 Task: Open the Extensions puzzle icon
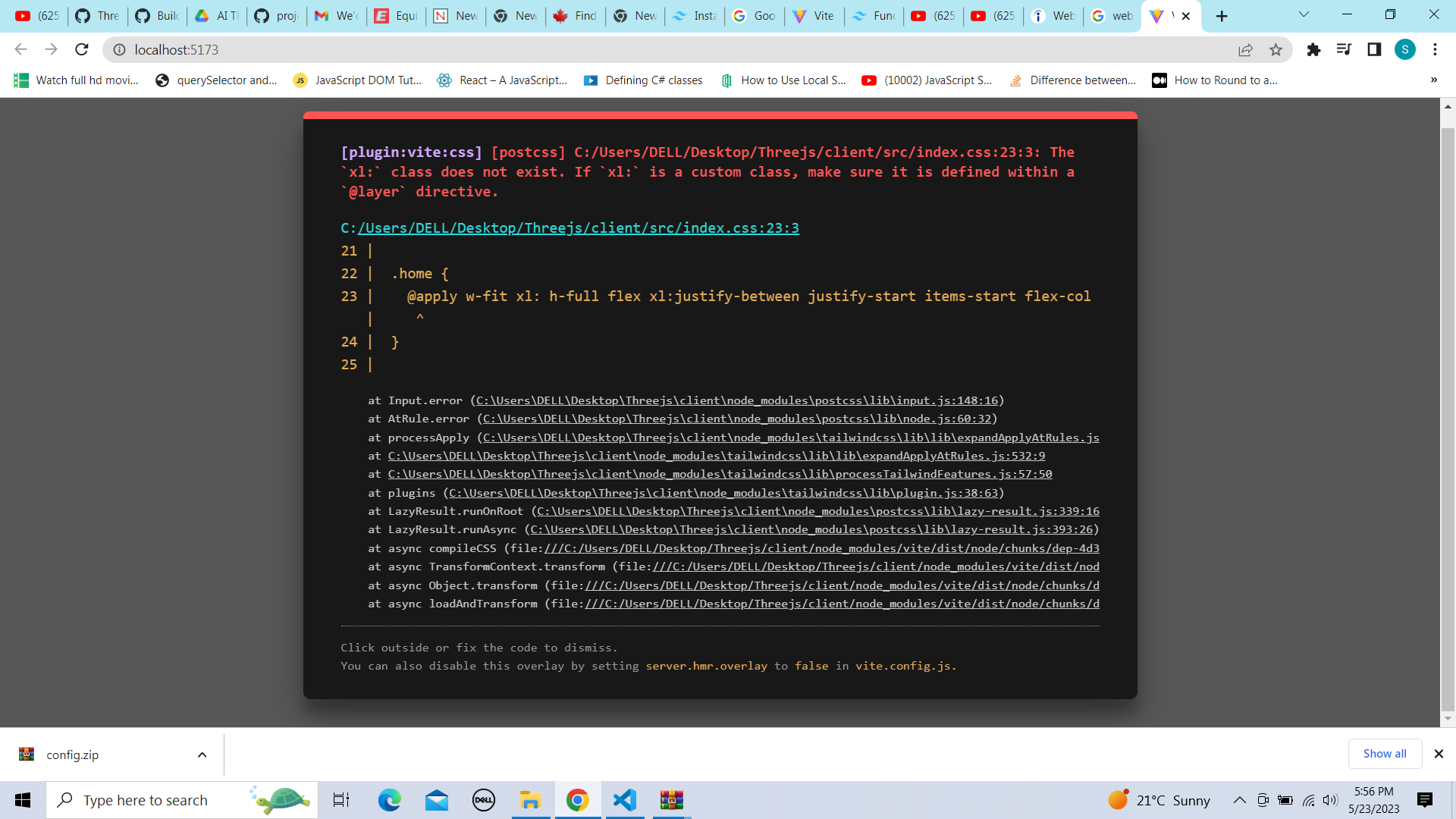(x=1314, y=49)
